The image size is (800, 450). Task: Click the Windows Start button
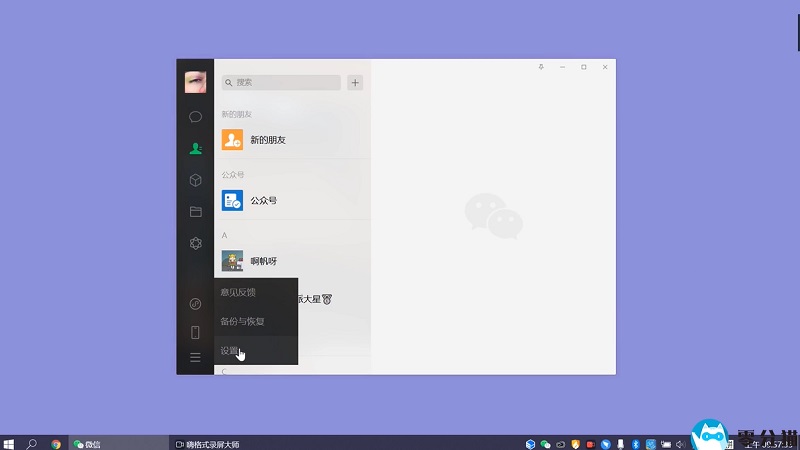(9, 443)
